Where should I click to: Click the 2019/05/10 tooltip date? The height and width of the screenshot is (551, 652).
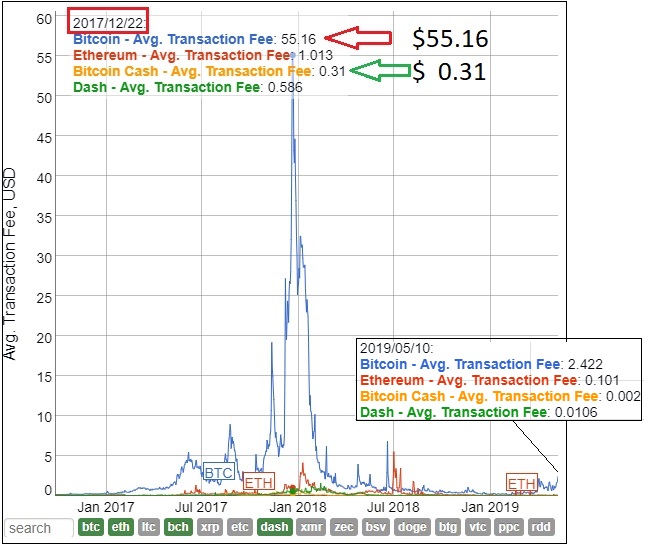[396, 348]
